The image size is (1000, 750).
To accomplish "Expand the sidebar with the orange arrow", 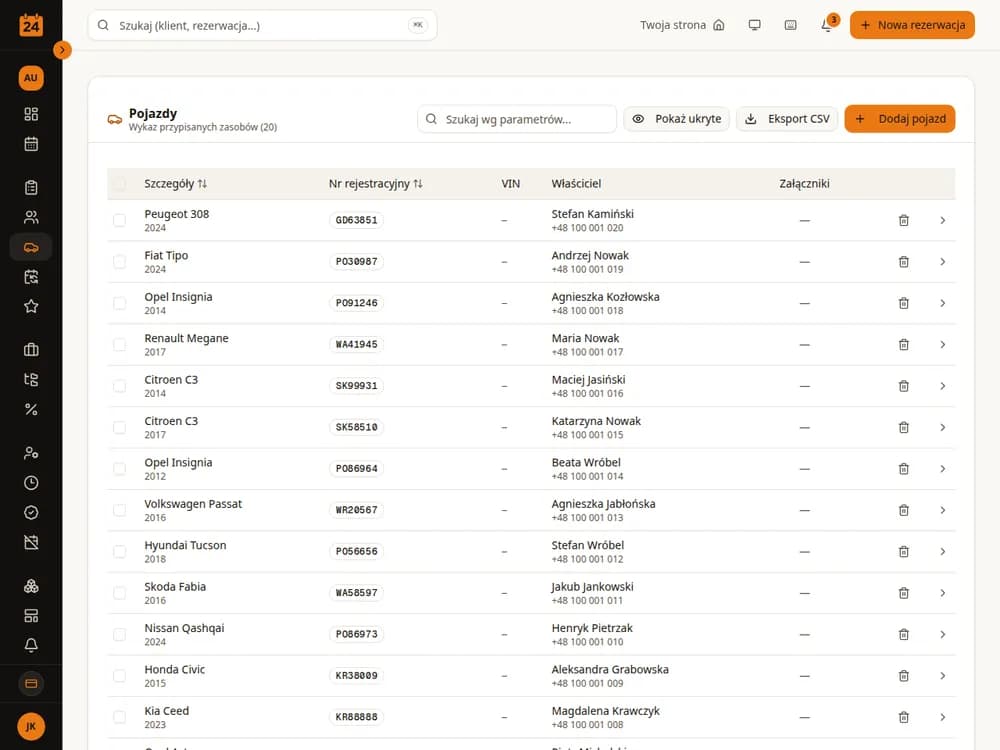I will [62, 50].
